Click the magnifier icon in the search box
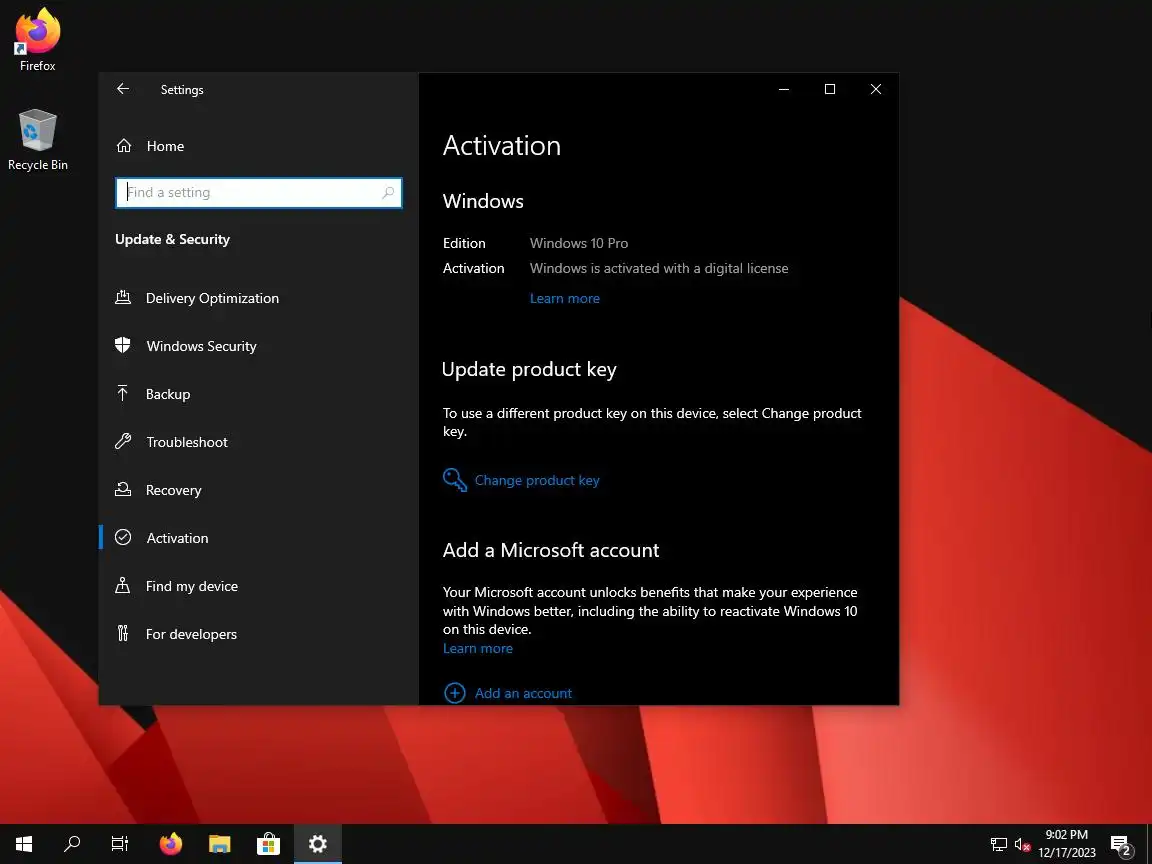This screenshot has width=1152, height=864. click(388, 192)
